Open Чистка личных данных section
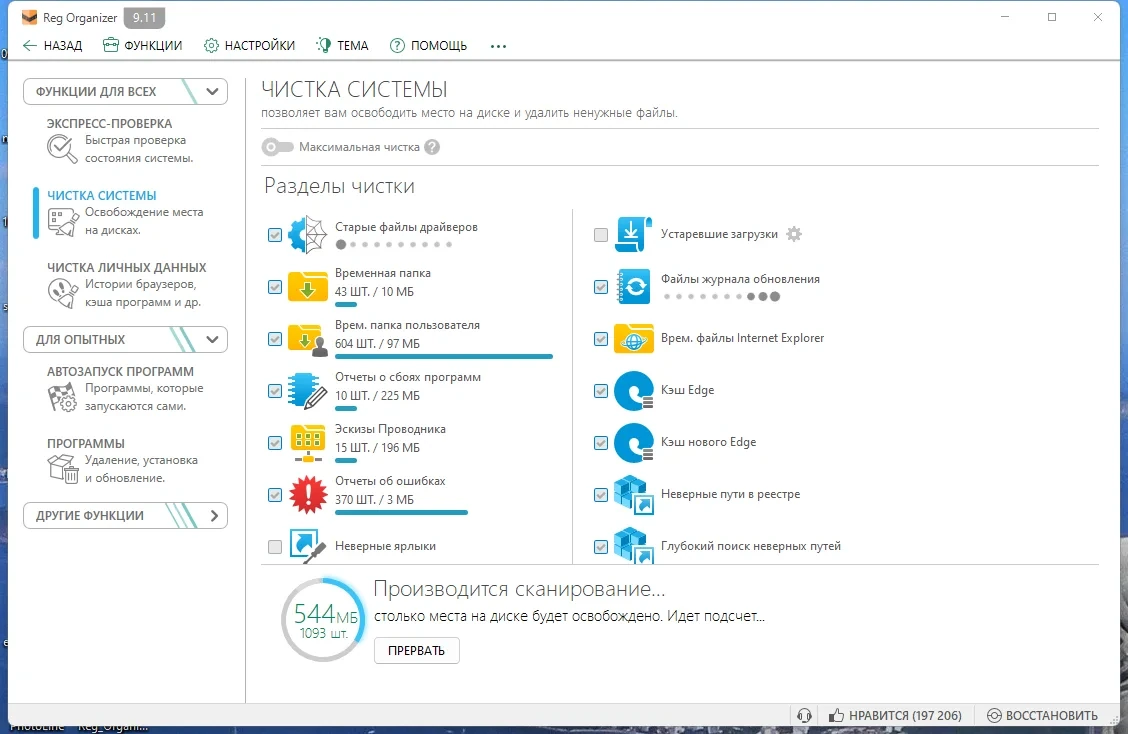The width and height of the screenshot is (1128, 734). pos(127,284)
